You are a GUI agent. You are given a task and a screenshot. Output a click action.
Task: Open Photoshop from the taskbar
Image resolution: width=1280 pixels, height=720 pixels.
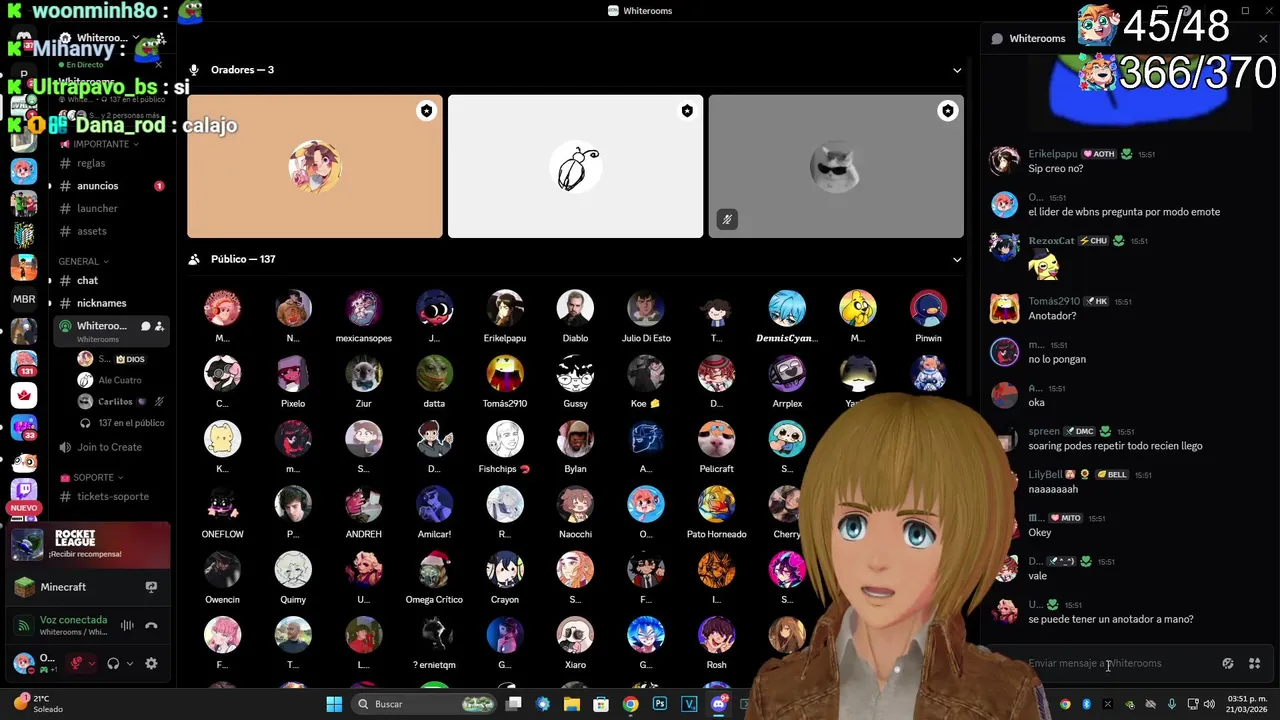(660, 704)
